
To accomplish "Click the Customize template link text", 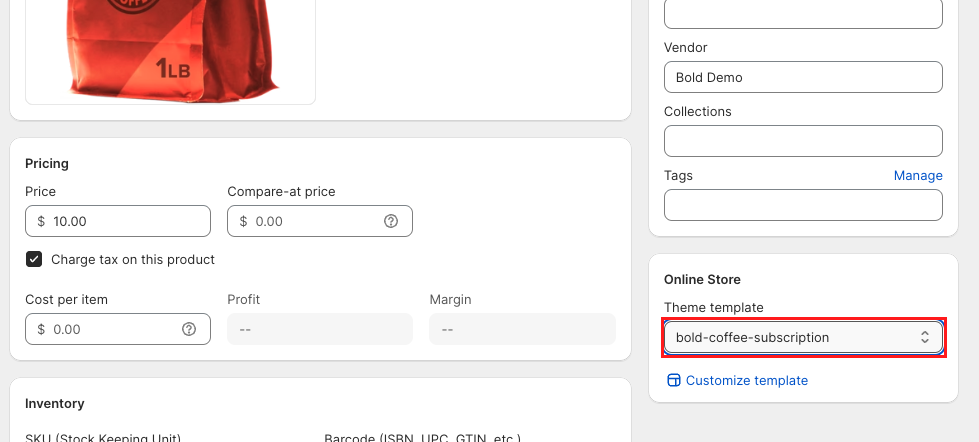I will [746, 380].
